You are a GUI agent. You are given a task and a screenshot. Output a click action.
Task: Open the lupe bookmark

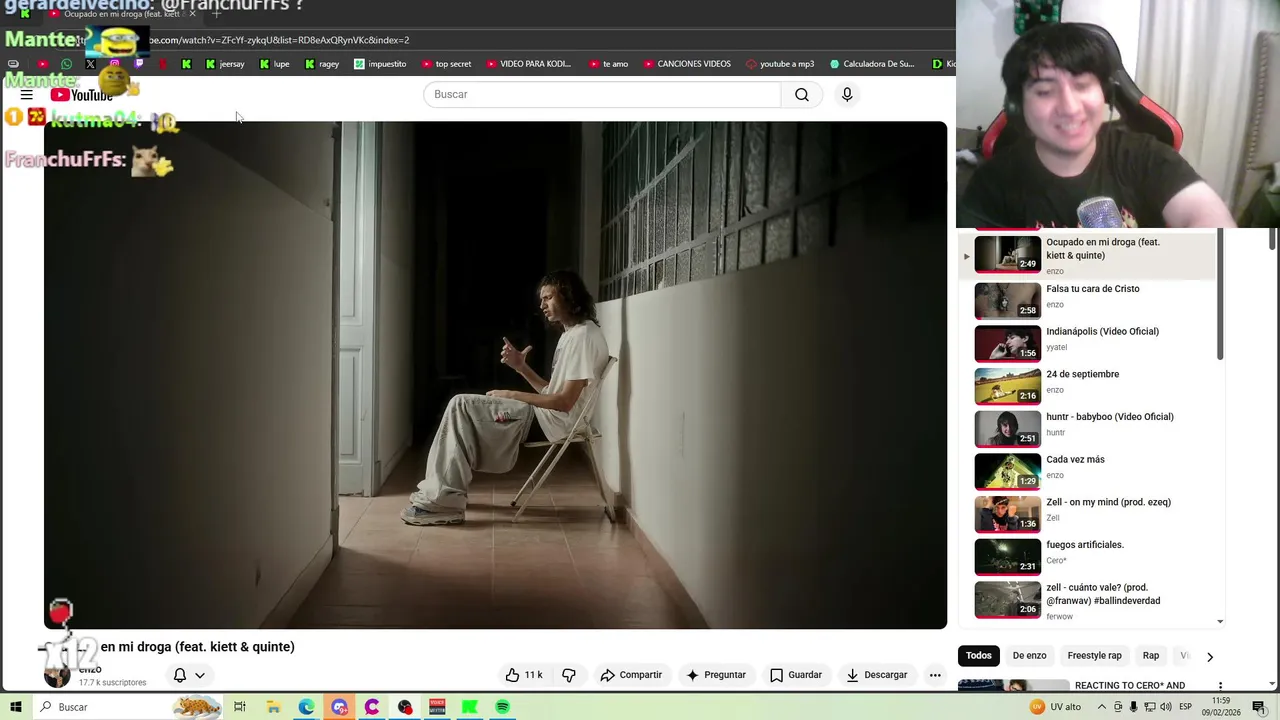point(274,64)
